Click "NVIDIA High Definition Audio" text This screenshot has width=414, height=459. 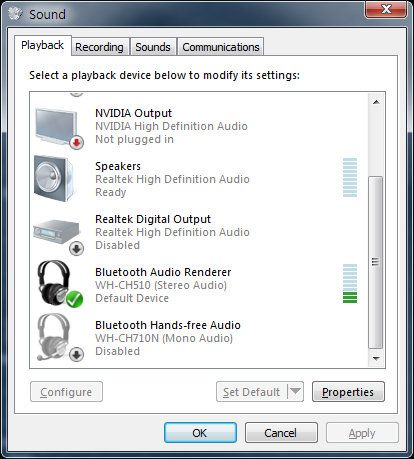coord(171,126)
